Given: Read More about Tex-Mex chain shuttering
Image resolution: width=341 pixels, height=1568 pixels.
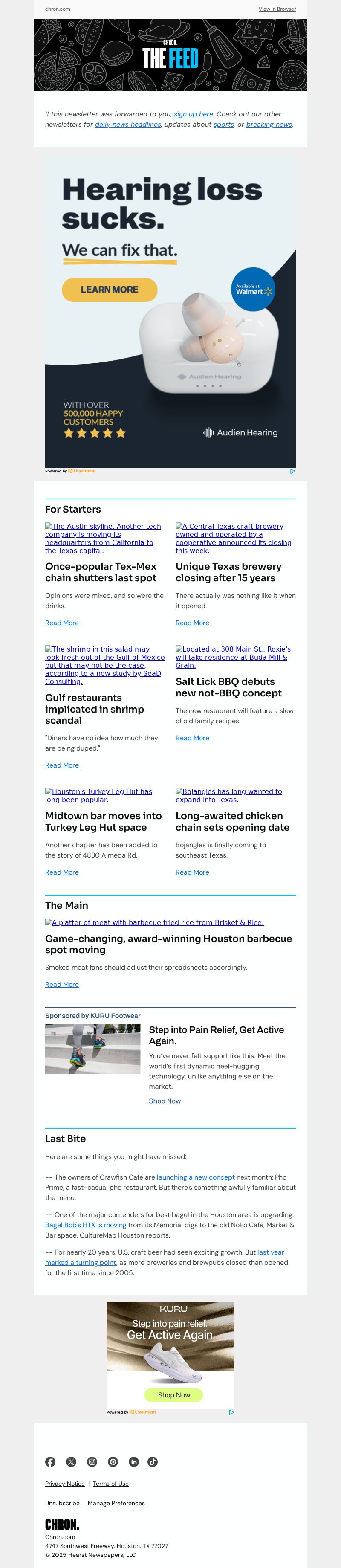Looking at the screenshot, I should 61,623.
